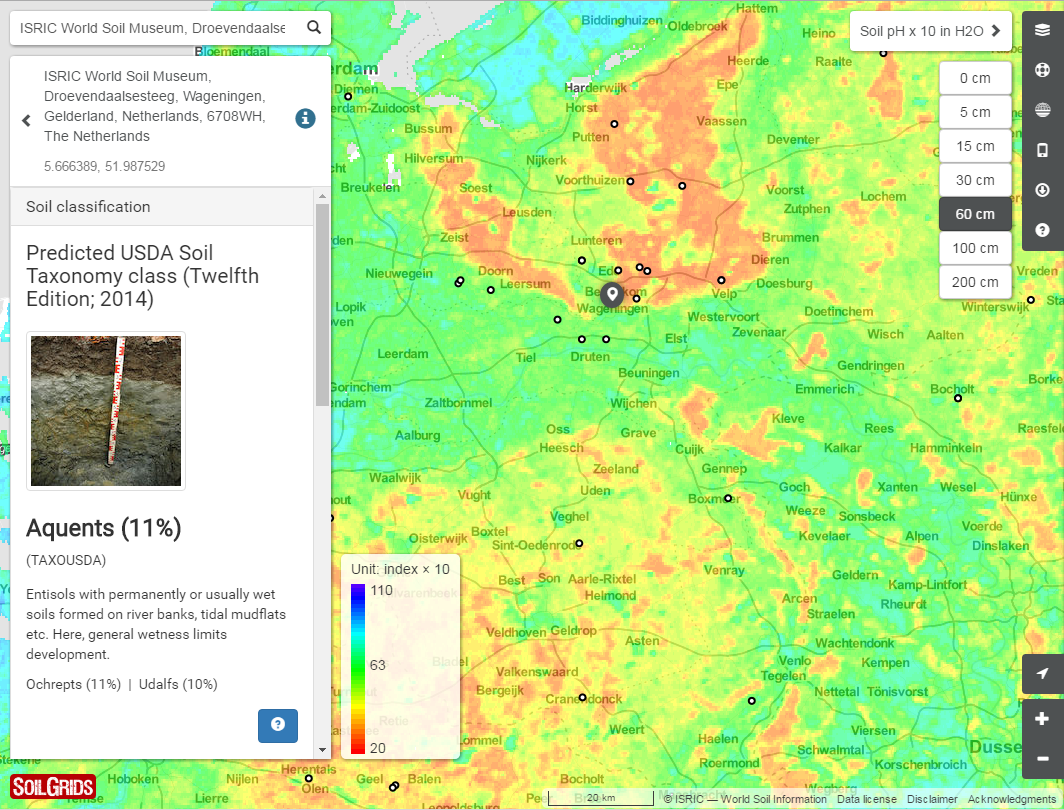The image size is (1064, 810).
Task: Select the 15 cm depth tab
Action: click(x=975, y=145)
